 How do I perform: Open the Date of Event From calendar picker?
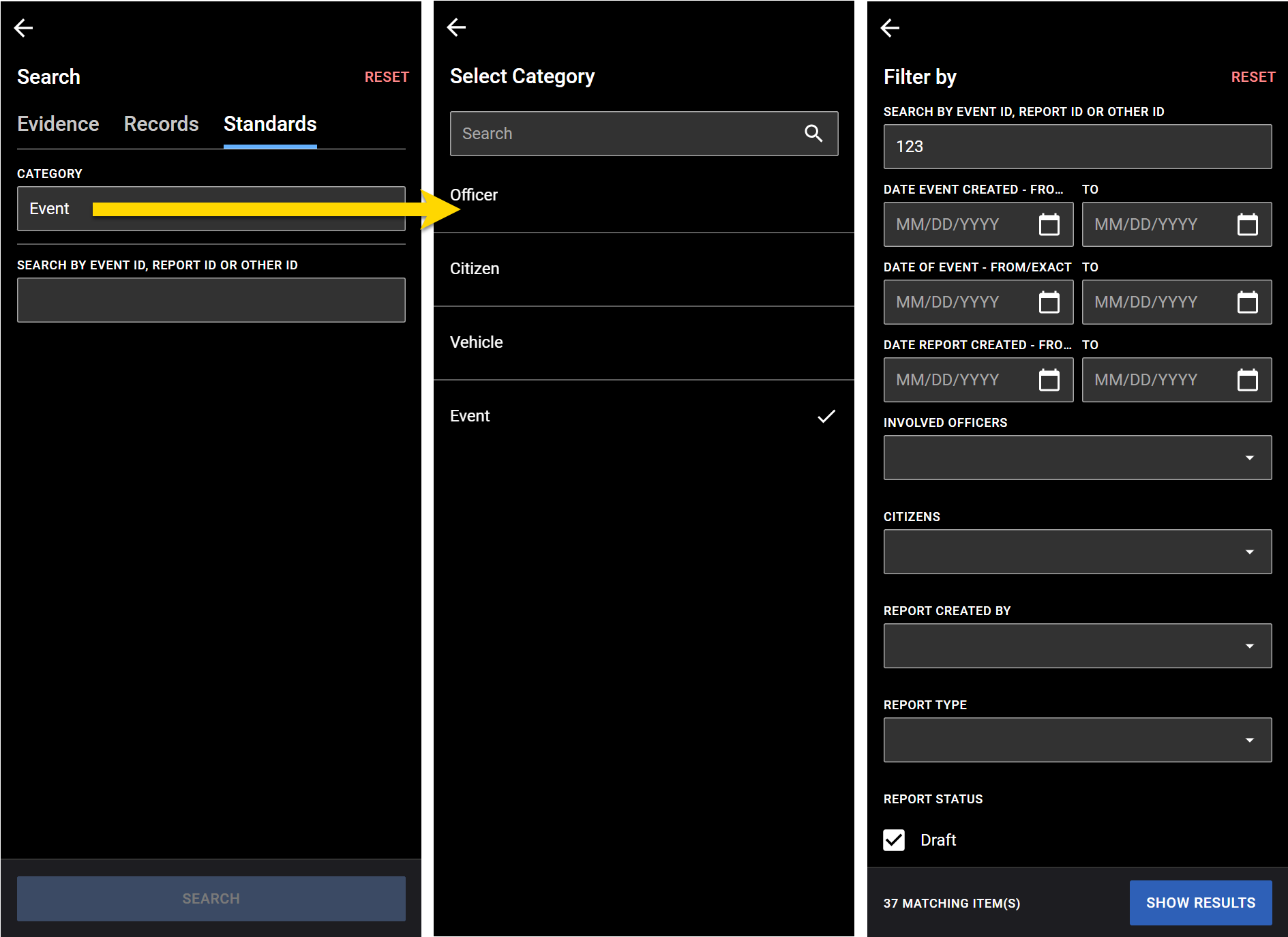click(1050, 302)
